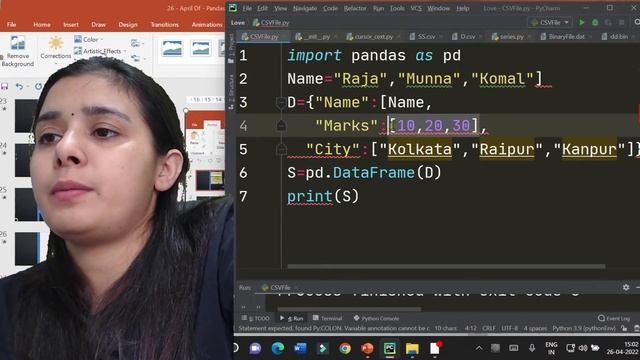The width and height of the screenshot is (640, 360).
Task: Click line 7 print(S) statement
Action: point(323,196)
